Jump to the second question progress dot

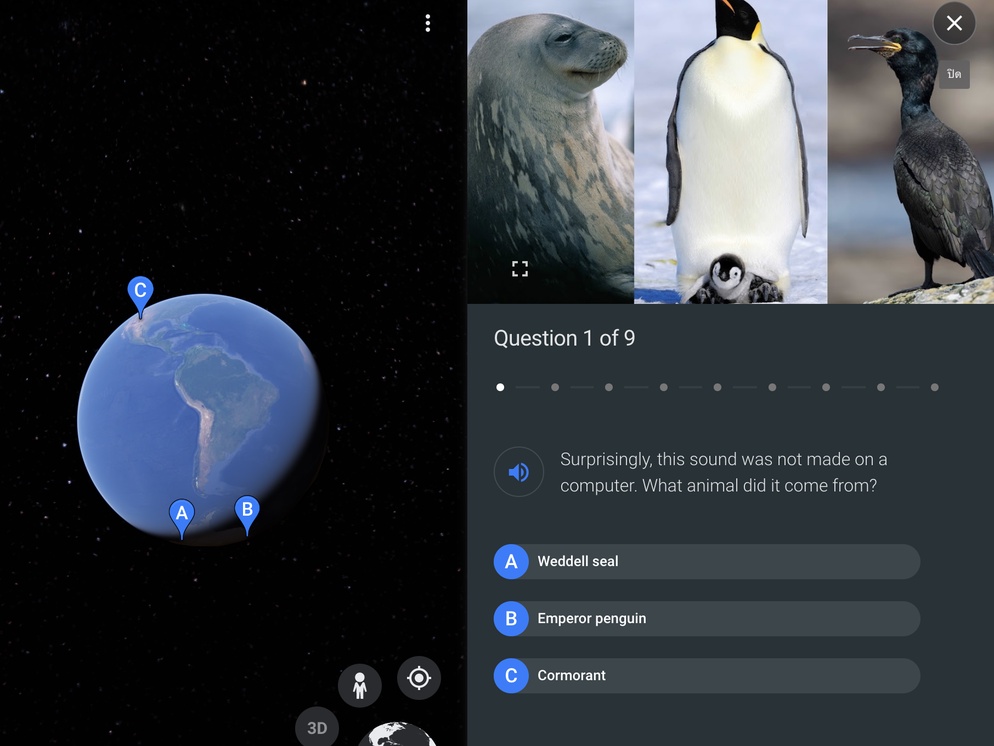point(555,387)
